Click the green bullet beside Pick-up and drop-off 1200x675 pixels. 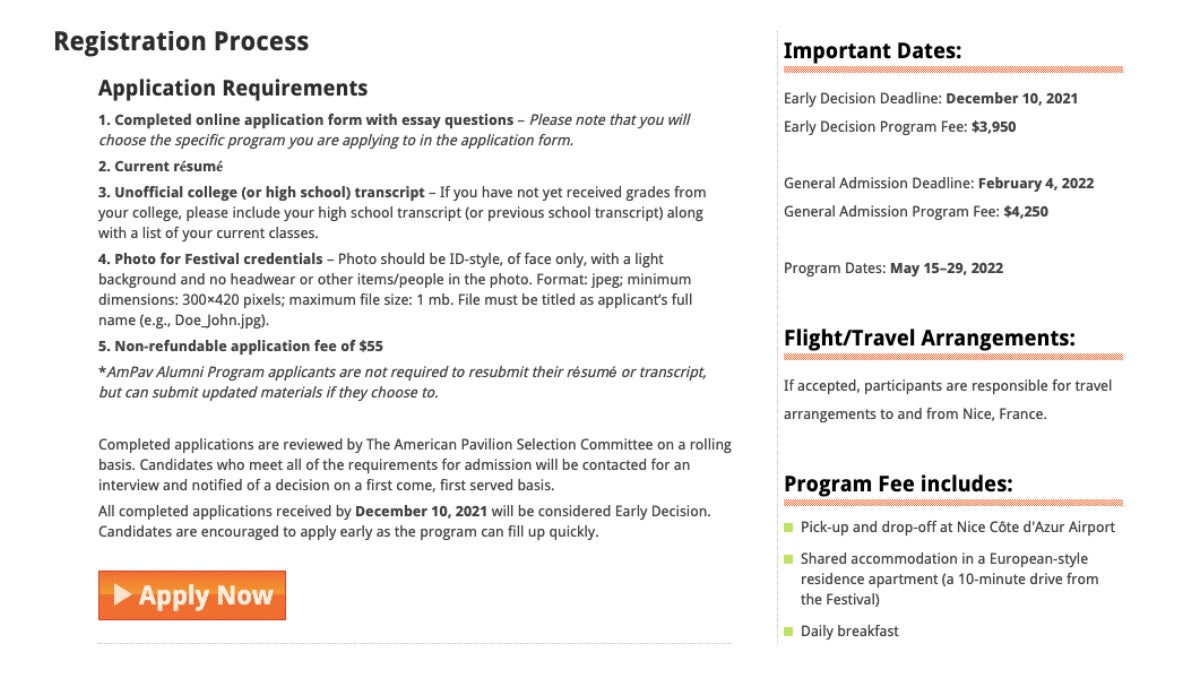[788, 527]
